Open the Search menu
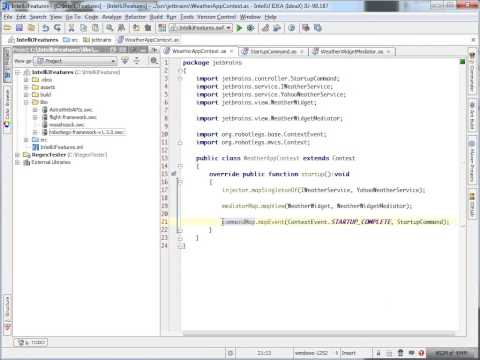Screen dimensions: 480x360 (x=38, y=17)
